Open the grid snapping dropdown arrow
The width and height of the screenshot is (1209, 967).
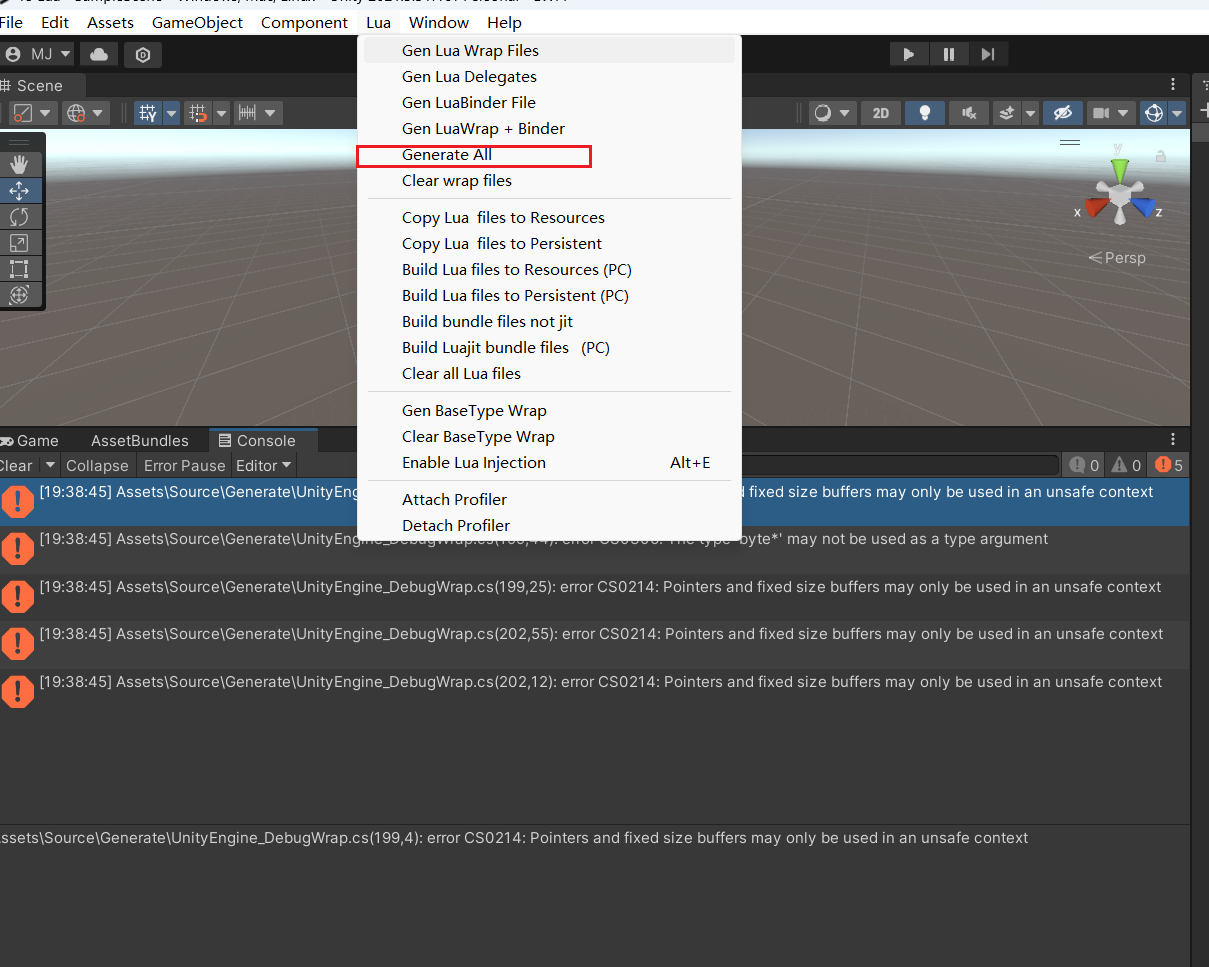[171, 113]
